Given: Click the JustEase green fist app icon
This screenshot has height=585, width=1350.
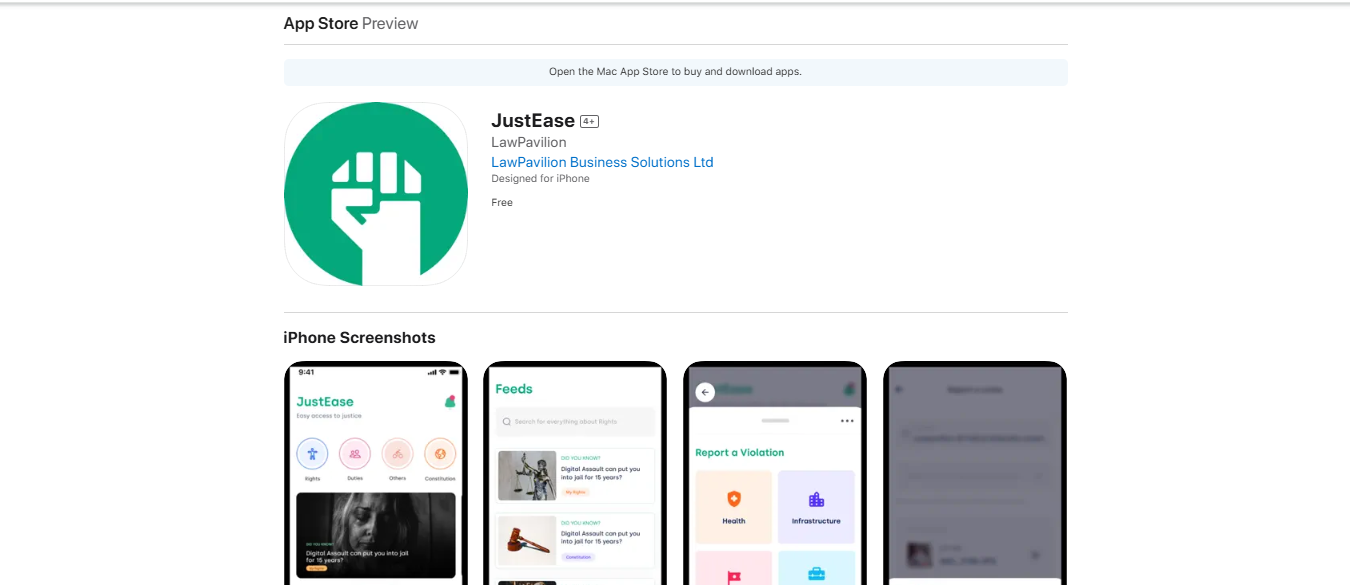Looking at the screenshot, I should [376, 194].
